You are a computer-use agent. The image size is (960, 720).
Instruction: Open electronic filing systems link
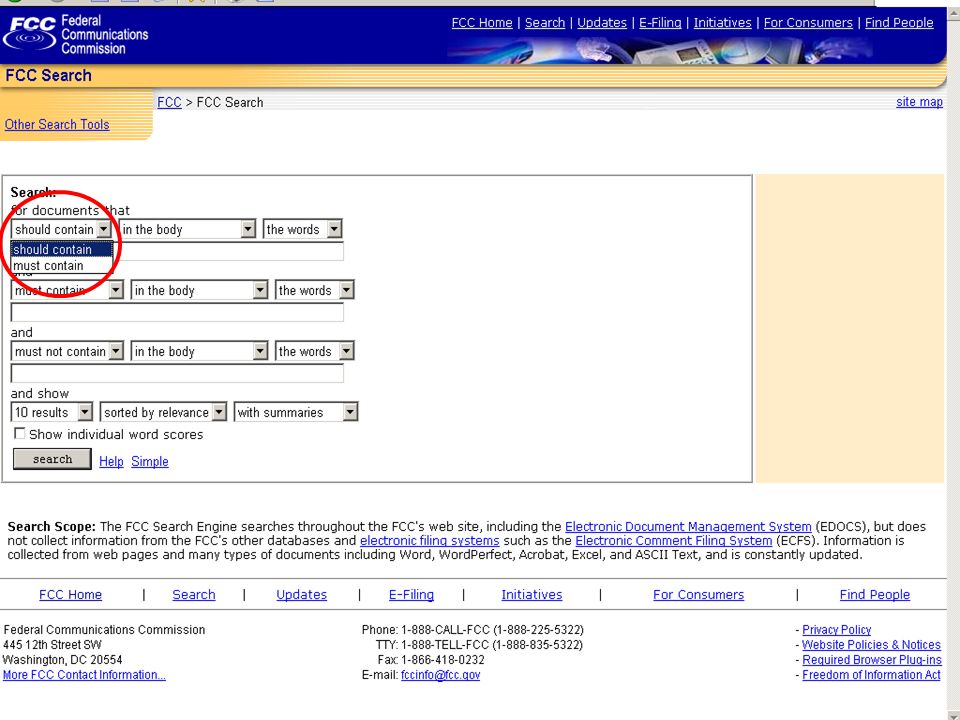pyautogui.click(x=430, y=541)
